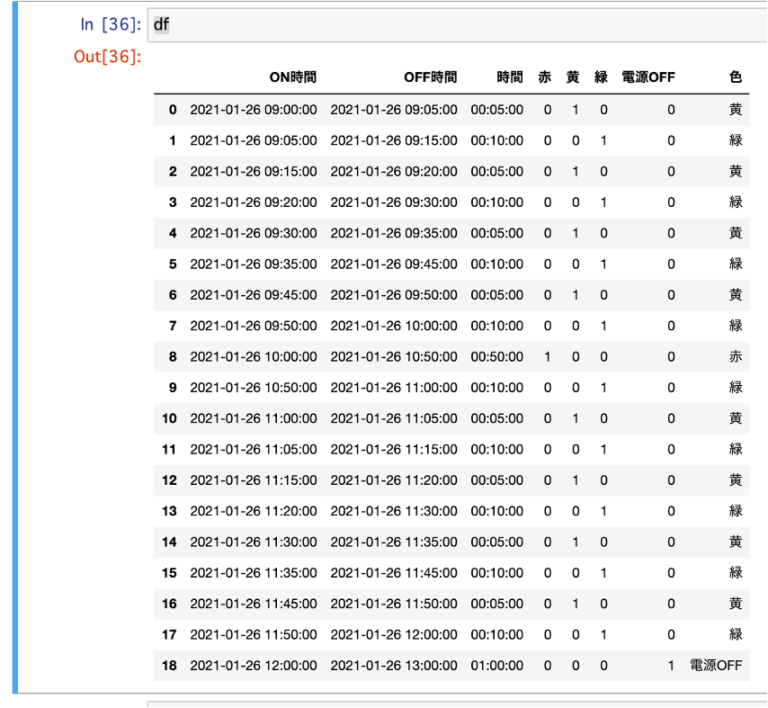This screenshot has height=708, width=768.
Task: Click 電源OFF value in last row's 色 column
Action: [x=715, y=665]
